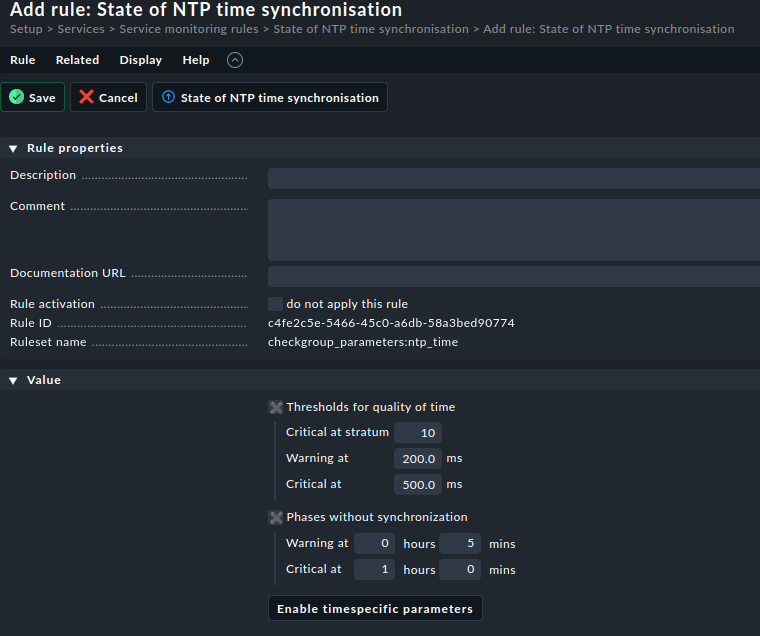The width and height of the screenshot is (760, 636).
Task: Collapse the Rule properties section
Action: [x=13, y=148]
